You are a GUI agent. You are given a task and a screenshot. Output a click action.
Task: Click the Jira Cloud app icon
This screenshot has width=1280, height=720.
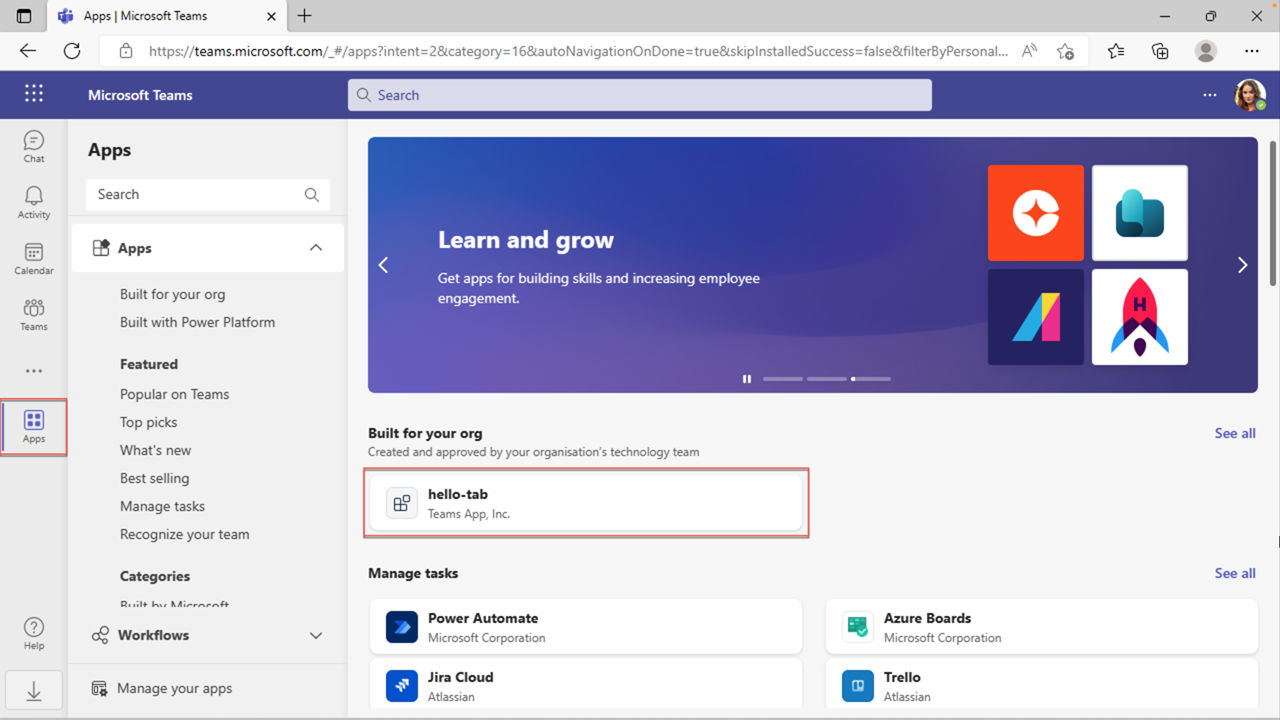[402, 686]
